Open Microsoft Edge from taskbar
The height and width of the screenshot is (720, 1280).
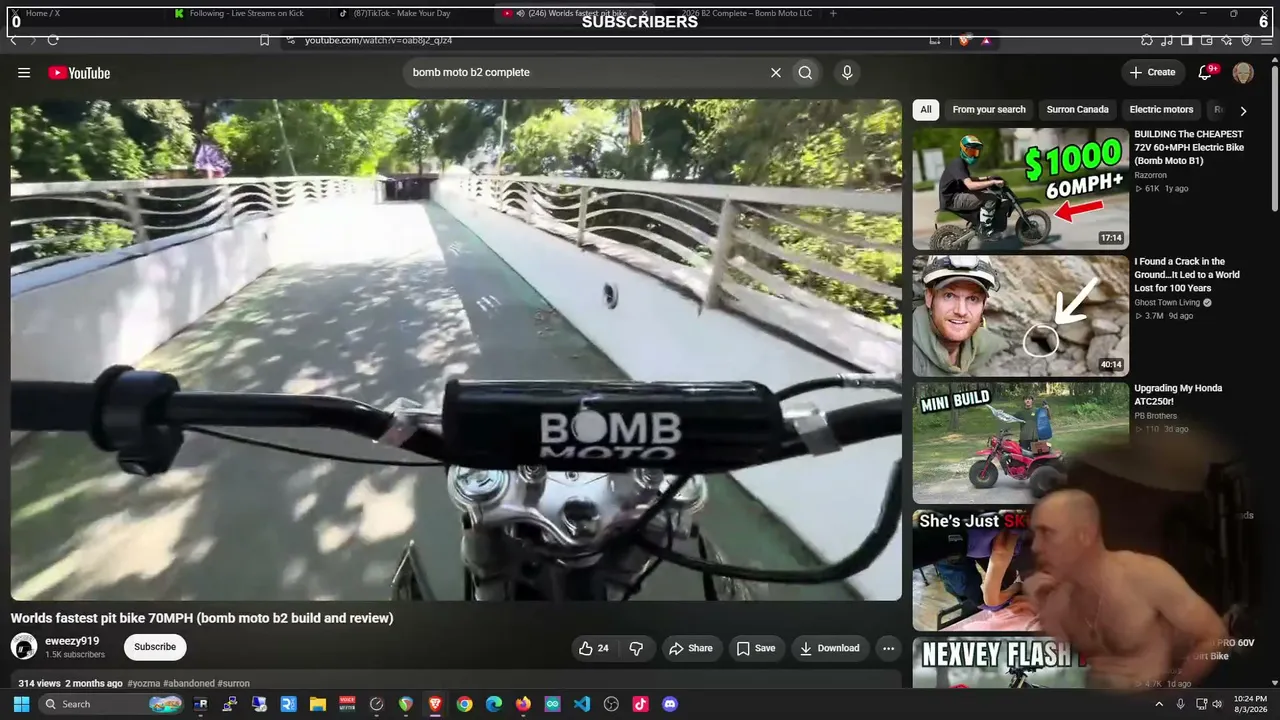494,704
